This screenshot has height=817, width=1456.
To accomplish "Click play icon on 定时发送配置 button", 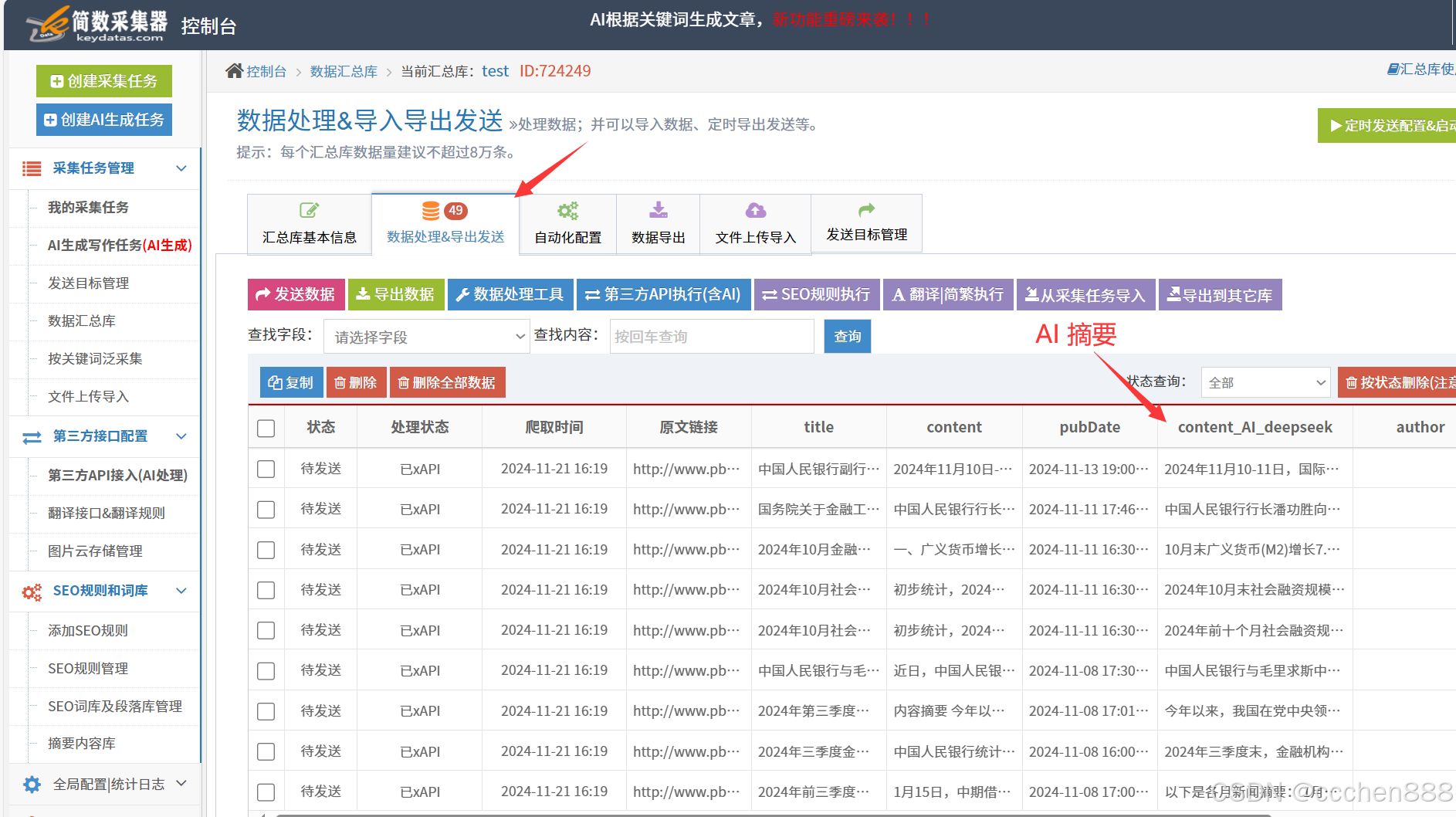I will click(1336, 125).
